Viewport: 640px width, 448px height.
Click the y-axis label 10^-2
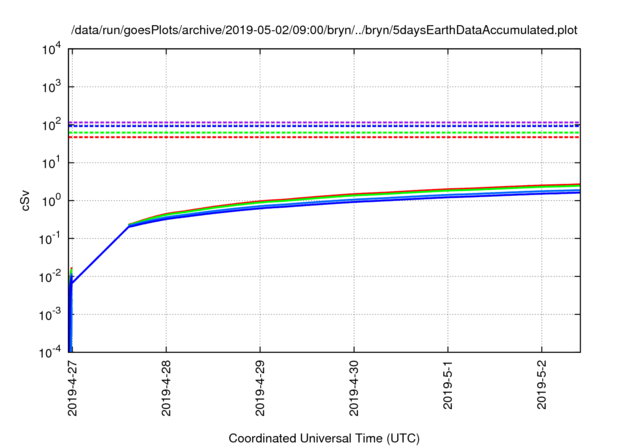tap(50, 277)
